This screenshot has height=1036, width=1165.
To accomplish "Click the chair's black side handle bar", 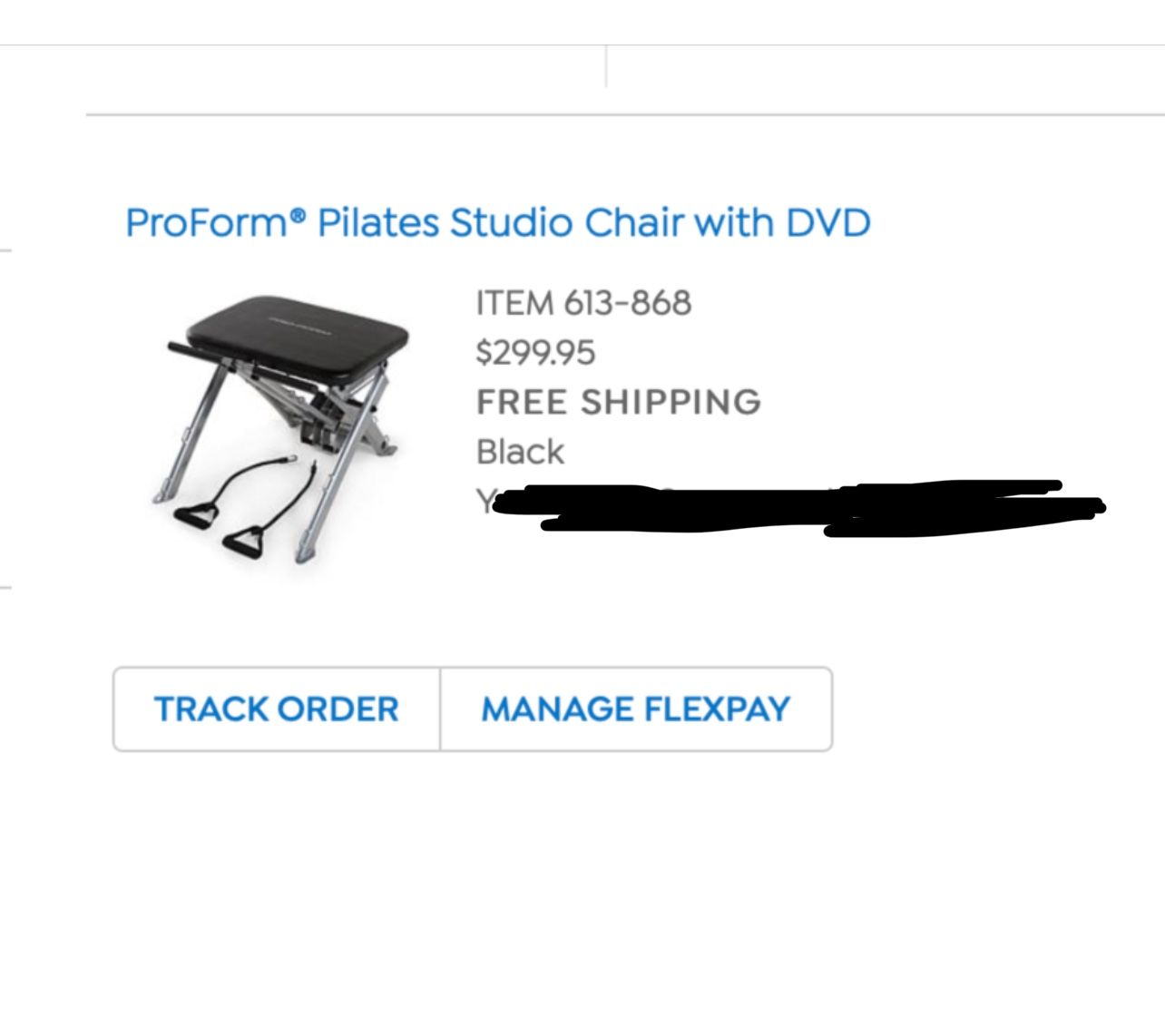I will [192, 350].
